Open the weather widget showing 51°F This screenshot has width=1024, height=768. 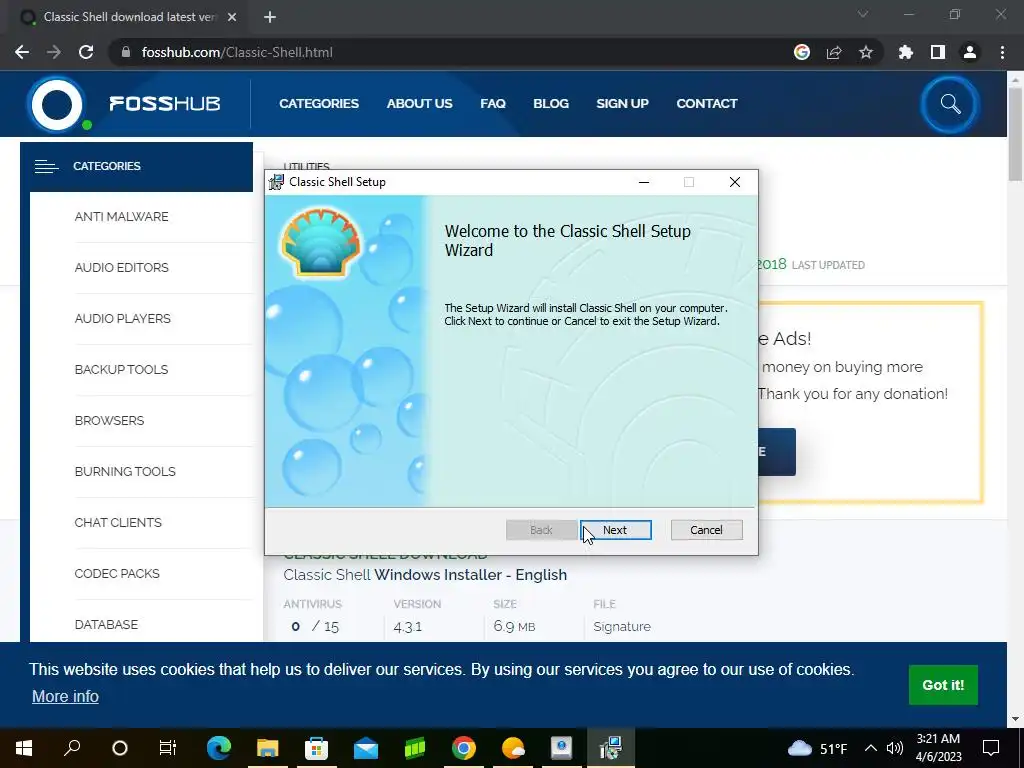click(x=818, y=748)
